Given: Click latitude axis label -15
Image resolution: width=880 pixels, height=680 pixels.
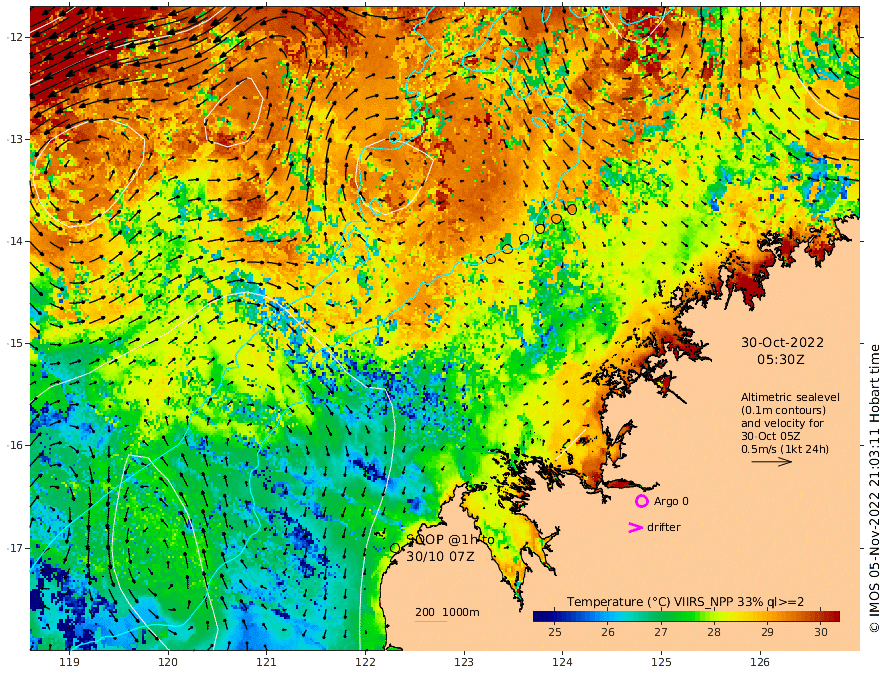Looking at the screenshot, I should [x=15, y=343].
